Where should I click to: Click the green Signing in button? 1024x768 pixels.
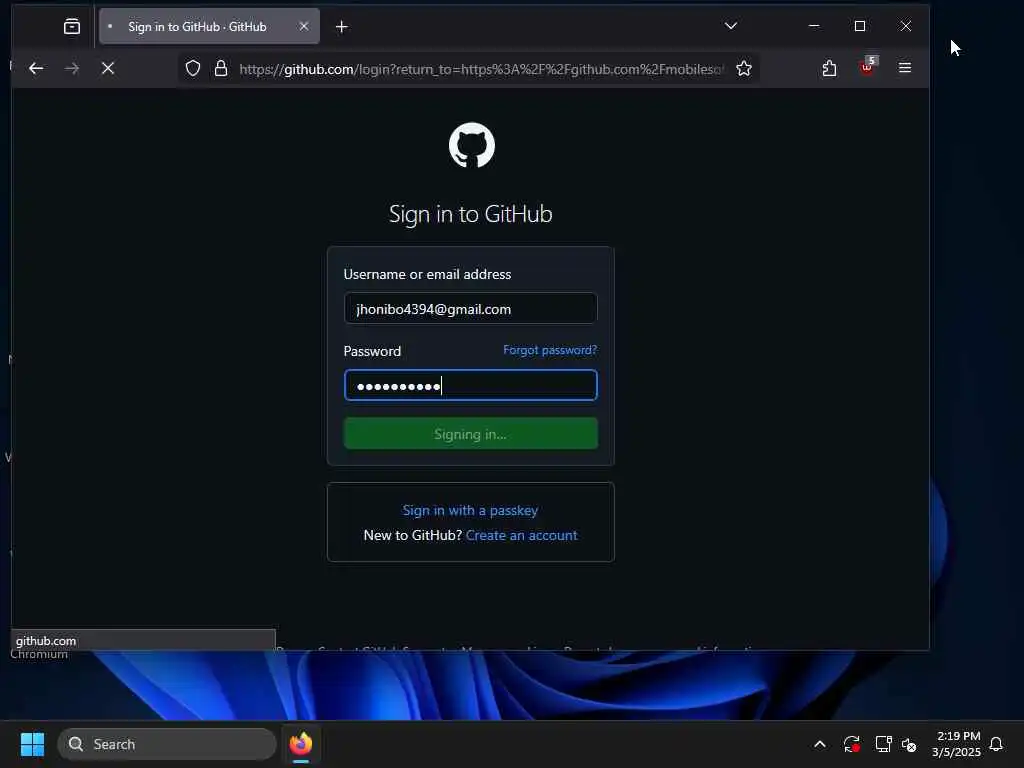pos(470,434)
